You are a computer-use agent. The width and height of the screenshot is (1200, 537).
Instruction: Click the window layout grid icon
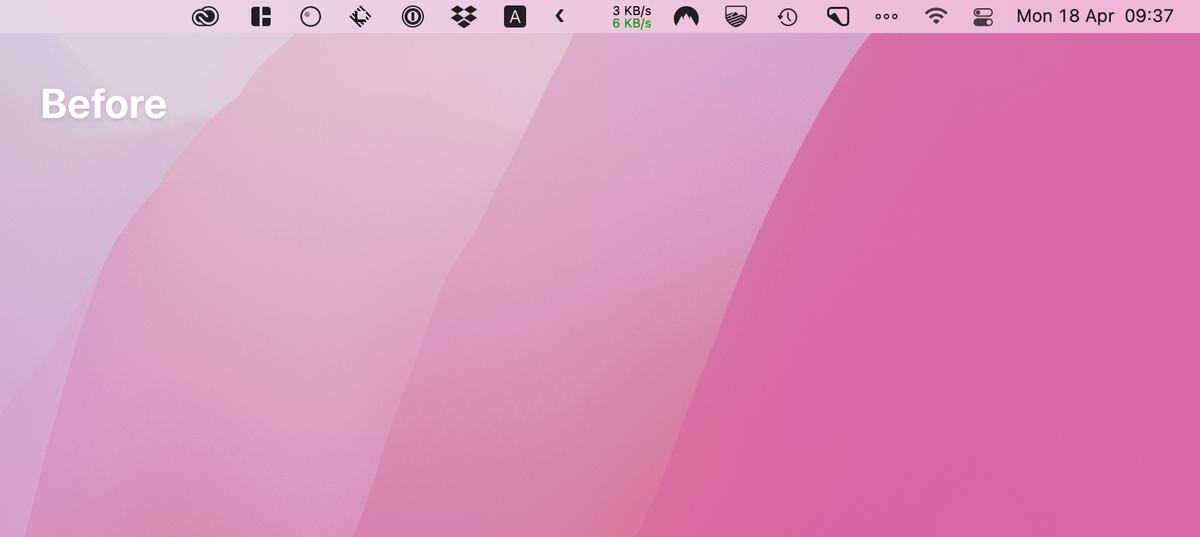coord(261,16)
